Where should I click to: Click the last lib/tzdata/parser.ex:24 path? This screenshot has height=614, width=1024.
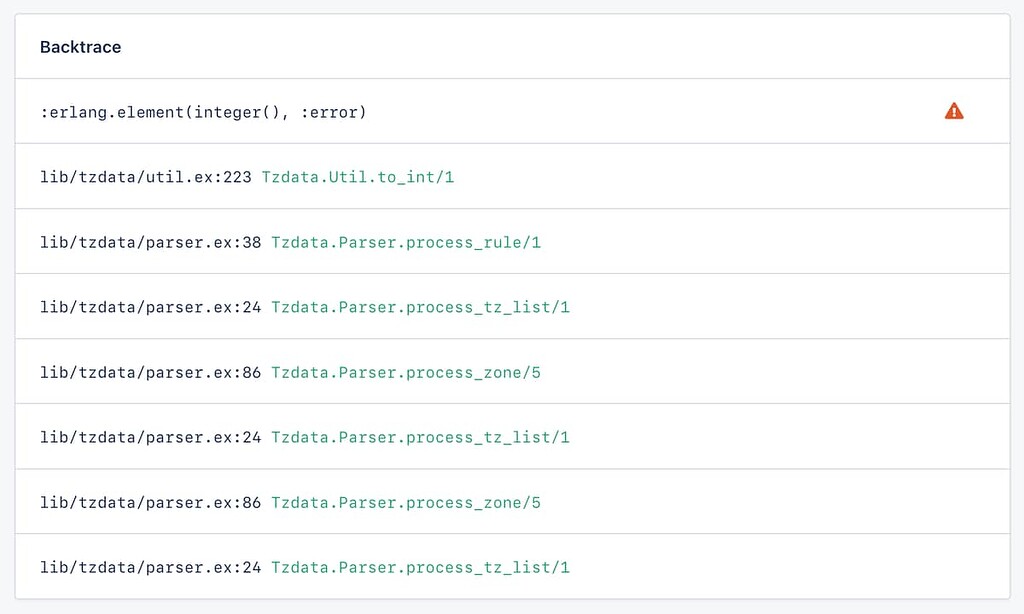pos(150,567)
